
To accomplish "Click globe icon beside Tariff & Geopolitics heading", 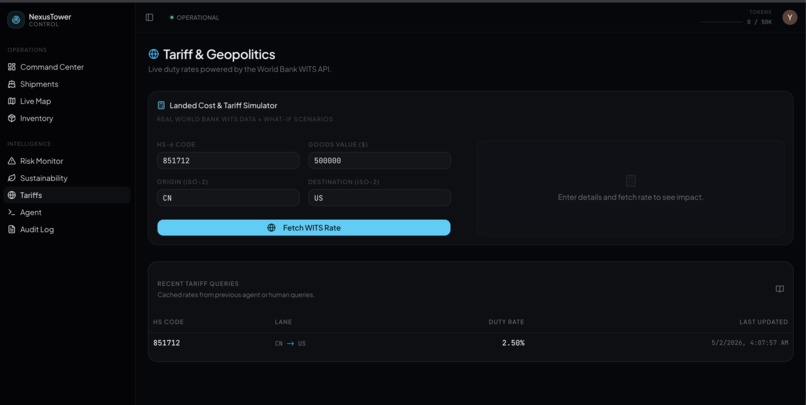I will point(153,54).
